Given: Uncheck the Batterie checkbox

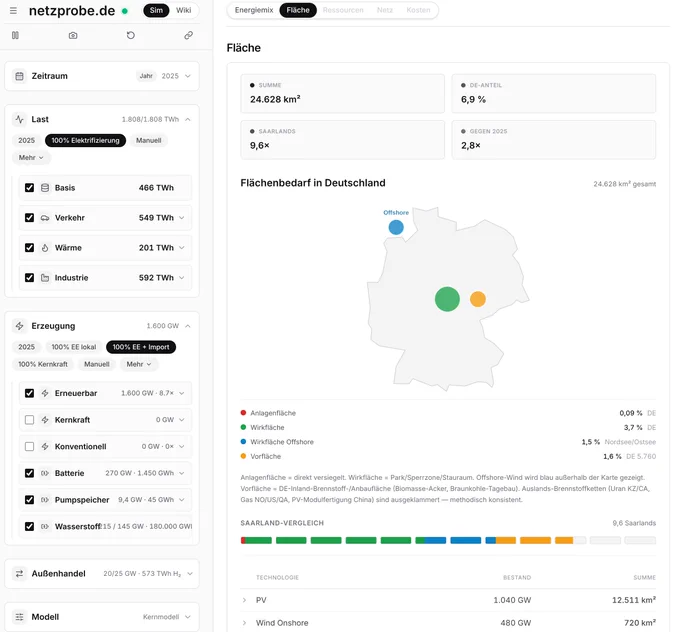Looking at the screenshot, I should click(29, 473).
